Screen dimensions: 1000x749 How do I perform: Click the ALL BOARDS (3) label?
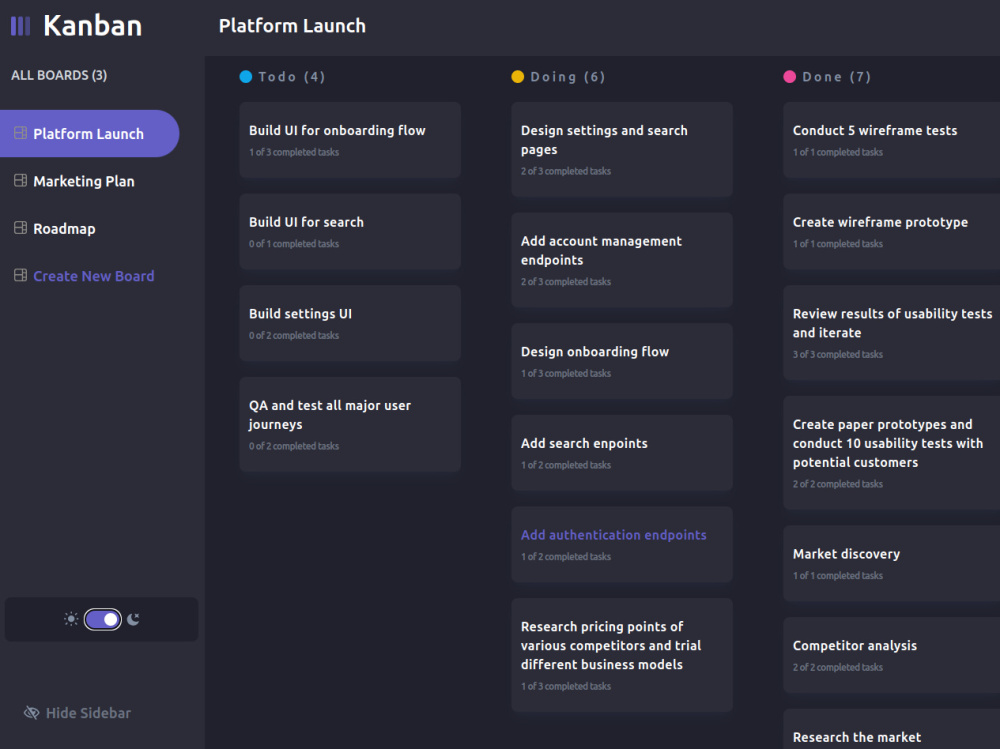[59, 75]
